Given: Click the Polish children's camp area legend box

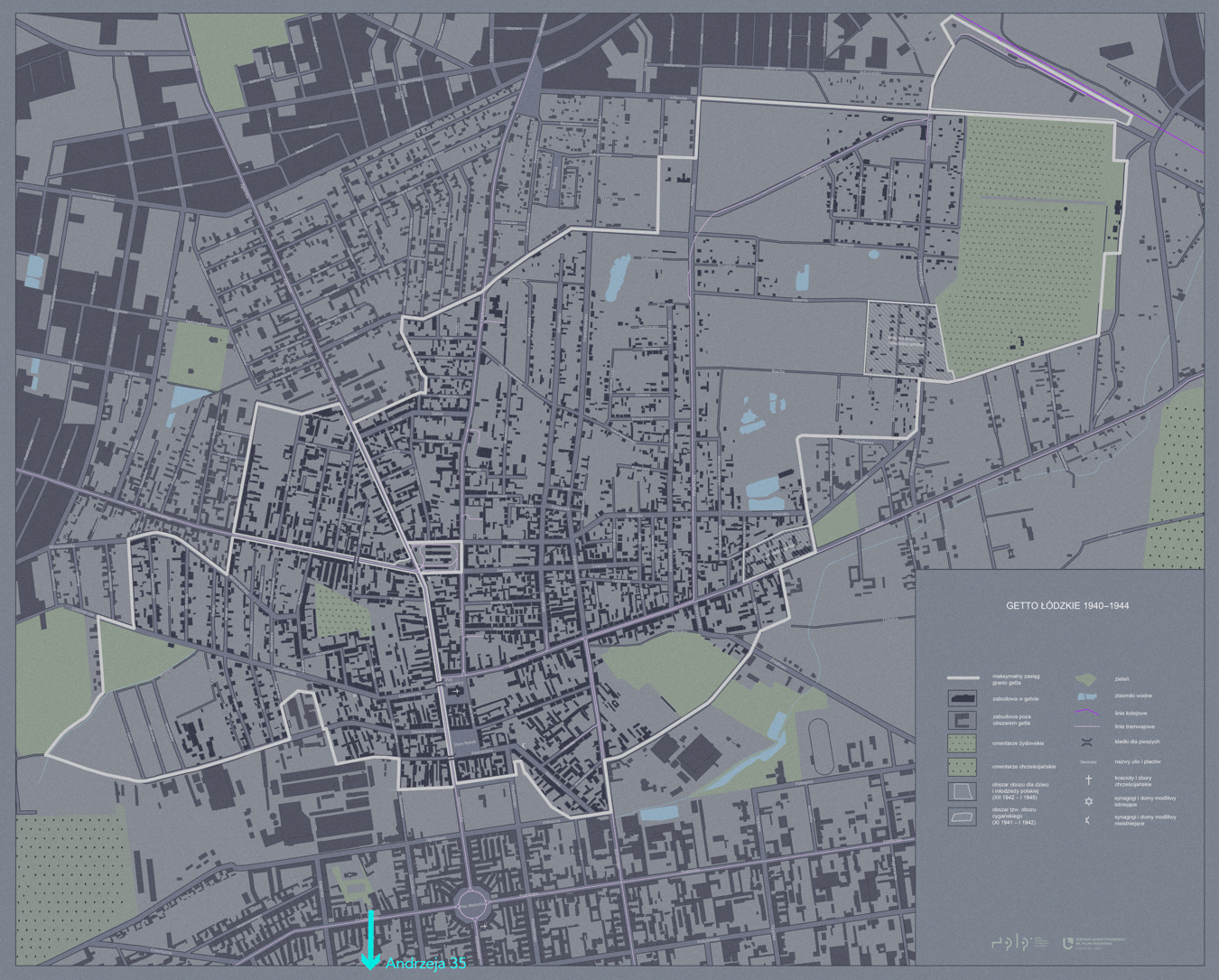Looking at the screenshot, I should 962,791.
